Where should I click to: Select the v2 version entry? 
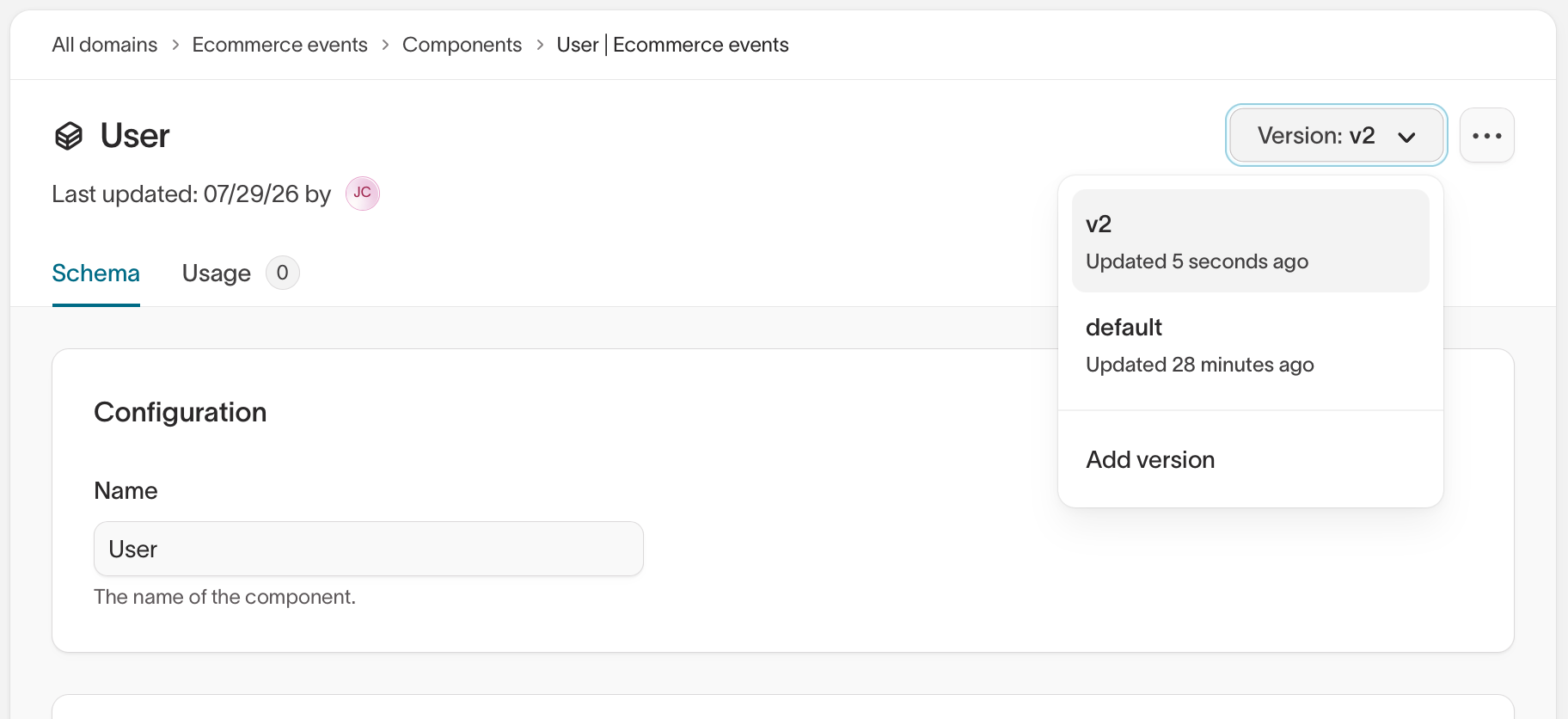[1250, 241]
